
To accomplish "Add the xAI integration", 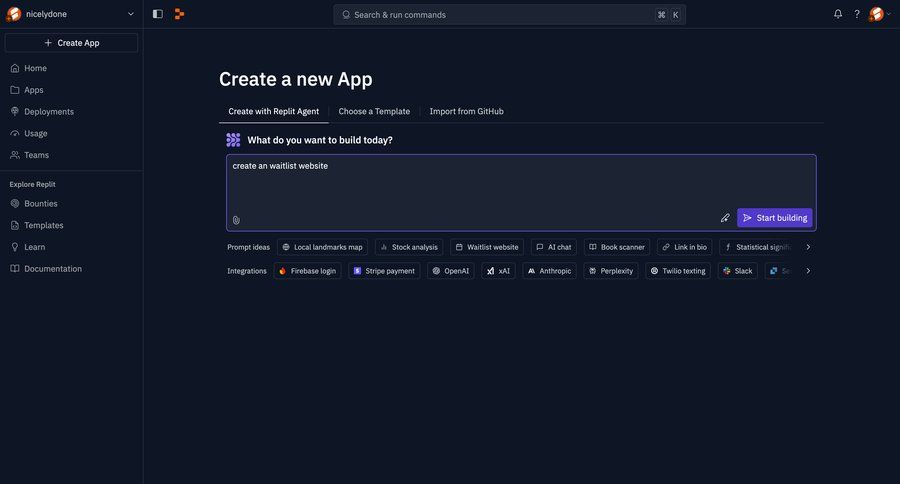I will coord(498,271).
